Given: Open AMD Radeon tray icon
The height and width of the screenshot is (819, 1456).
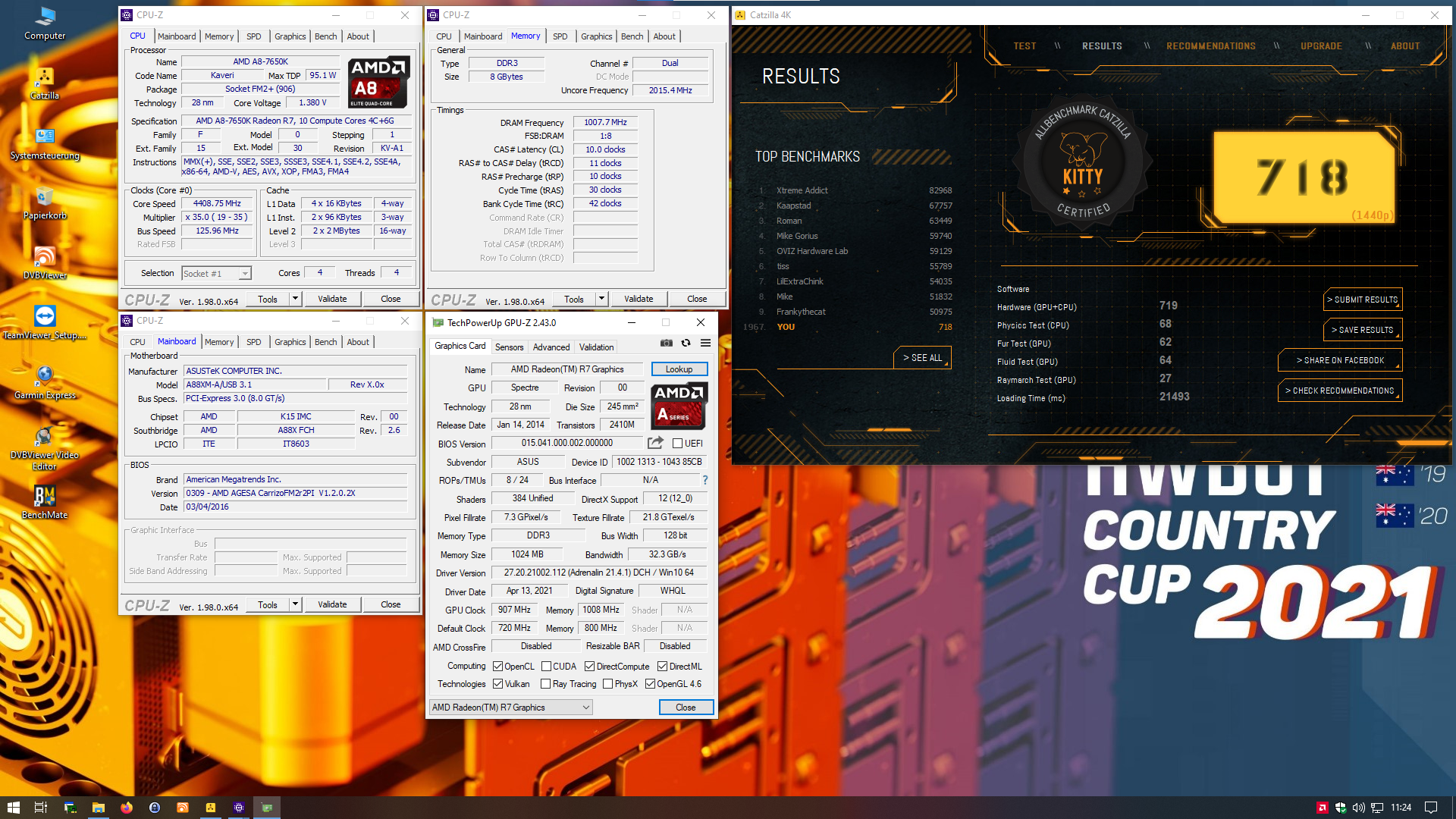Looking at the screenshot, I should tap(1322, 808).
